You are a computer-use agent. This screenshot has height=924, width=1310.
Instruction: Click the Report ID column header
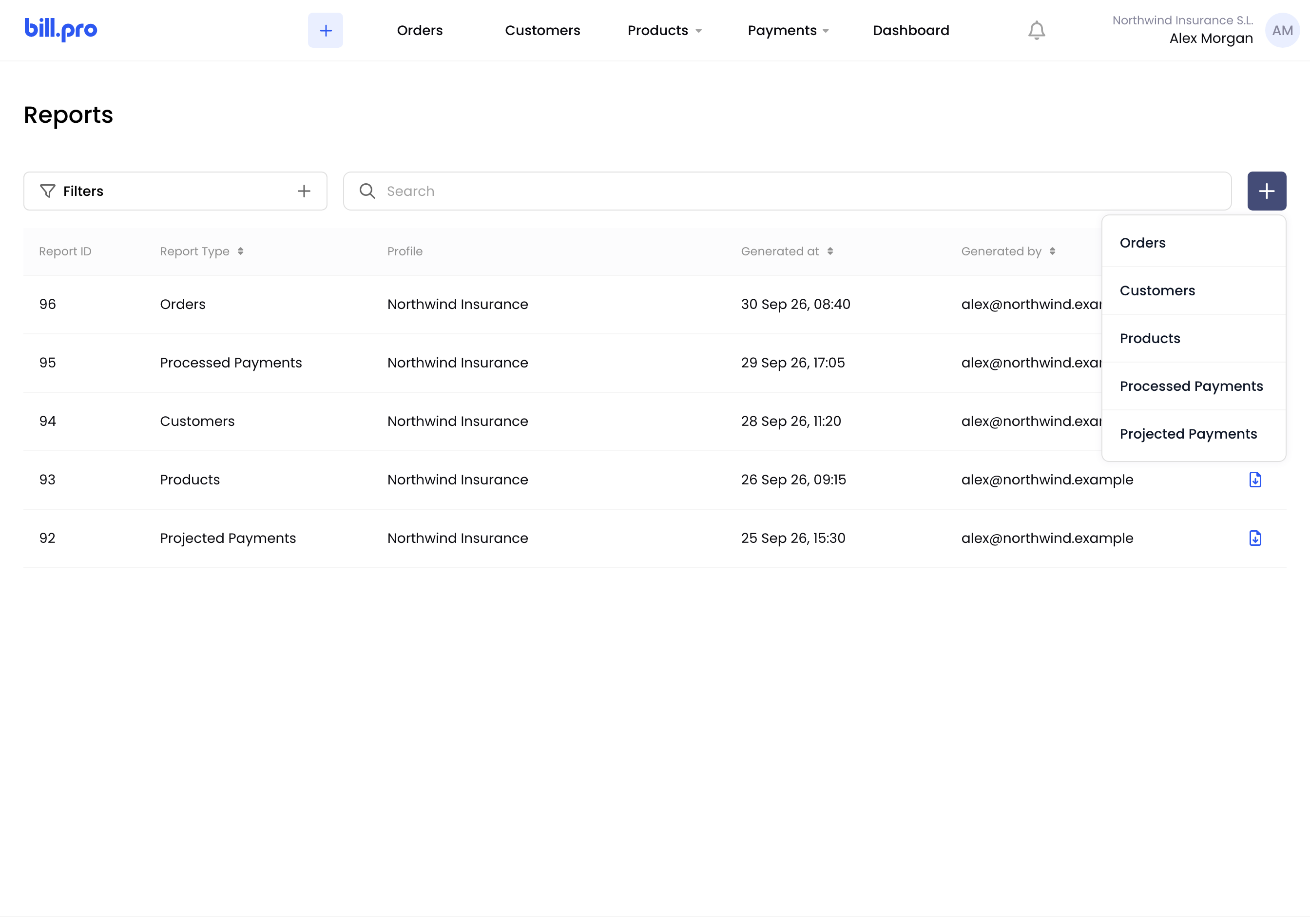click(x=65, y=251)
